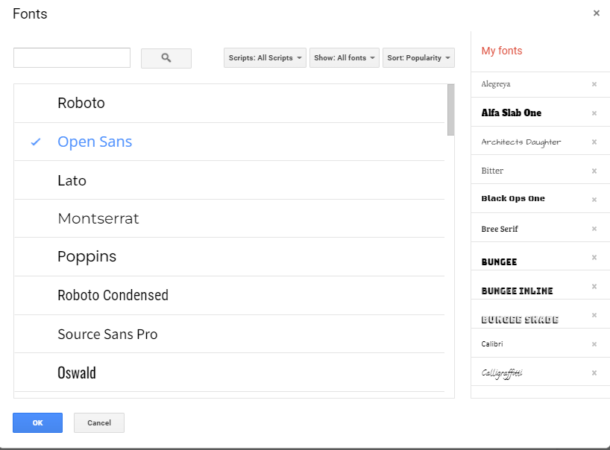Click Calligraffitti in My fonts list
Viewport: 610px width, 450px height.
tap(502, 373)
